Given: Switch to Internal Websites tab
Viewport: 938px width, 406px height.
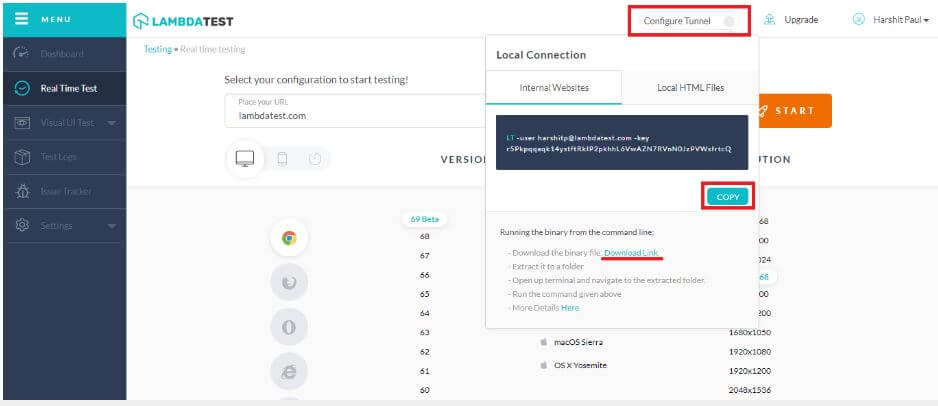Looking at the screenshot, I should [554, 88].
